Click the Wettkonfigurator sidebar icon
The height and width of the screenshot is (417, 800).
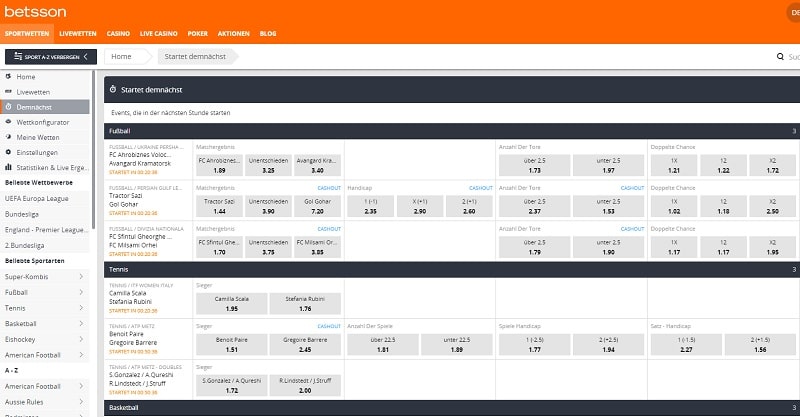tap(8, 121)
